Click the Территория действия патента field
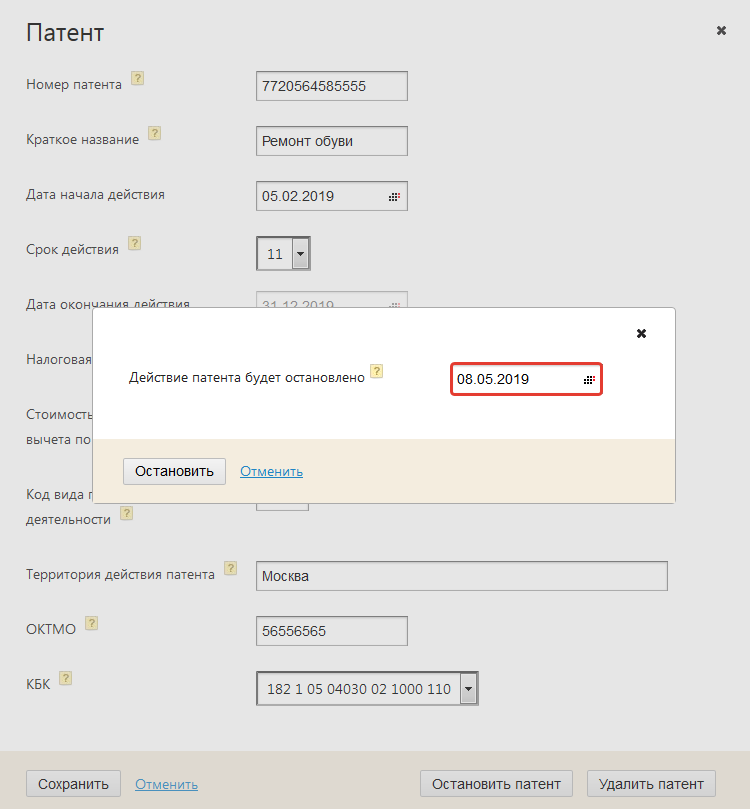The image size is (750, 809). (x=461, y=576)
